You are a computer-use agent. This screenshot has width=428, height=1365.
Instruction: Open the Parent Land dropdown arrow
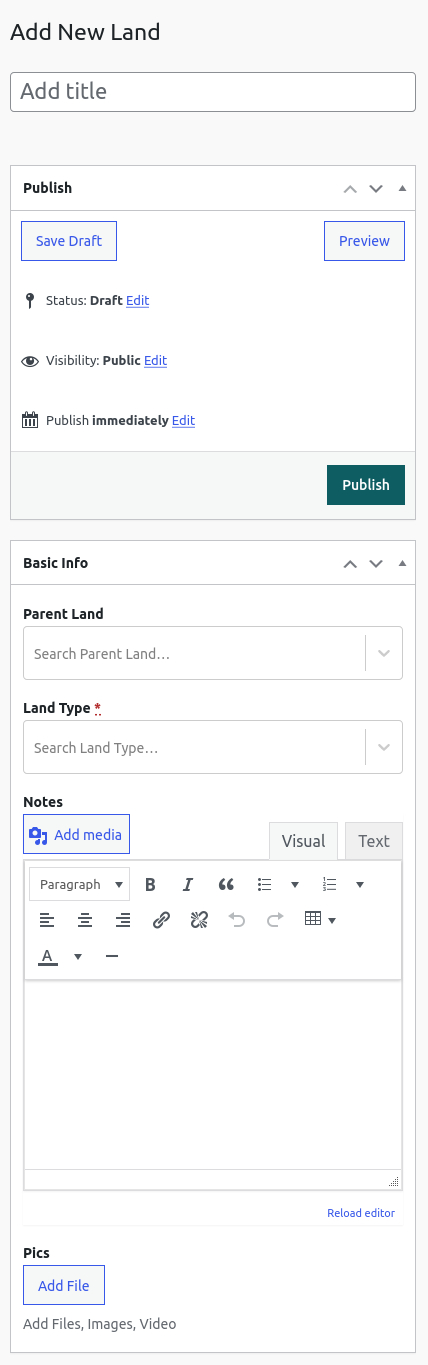tap(384, 654)
